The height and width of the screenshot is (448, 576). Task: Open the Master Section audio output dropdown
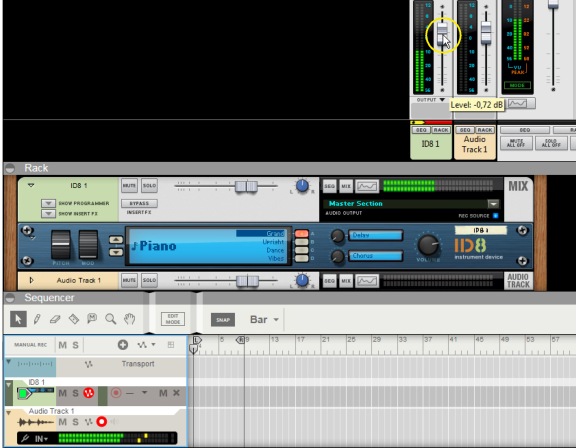pyautogui.click(x=493, y=203)
